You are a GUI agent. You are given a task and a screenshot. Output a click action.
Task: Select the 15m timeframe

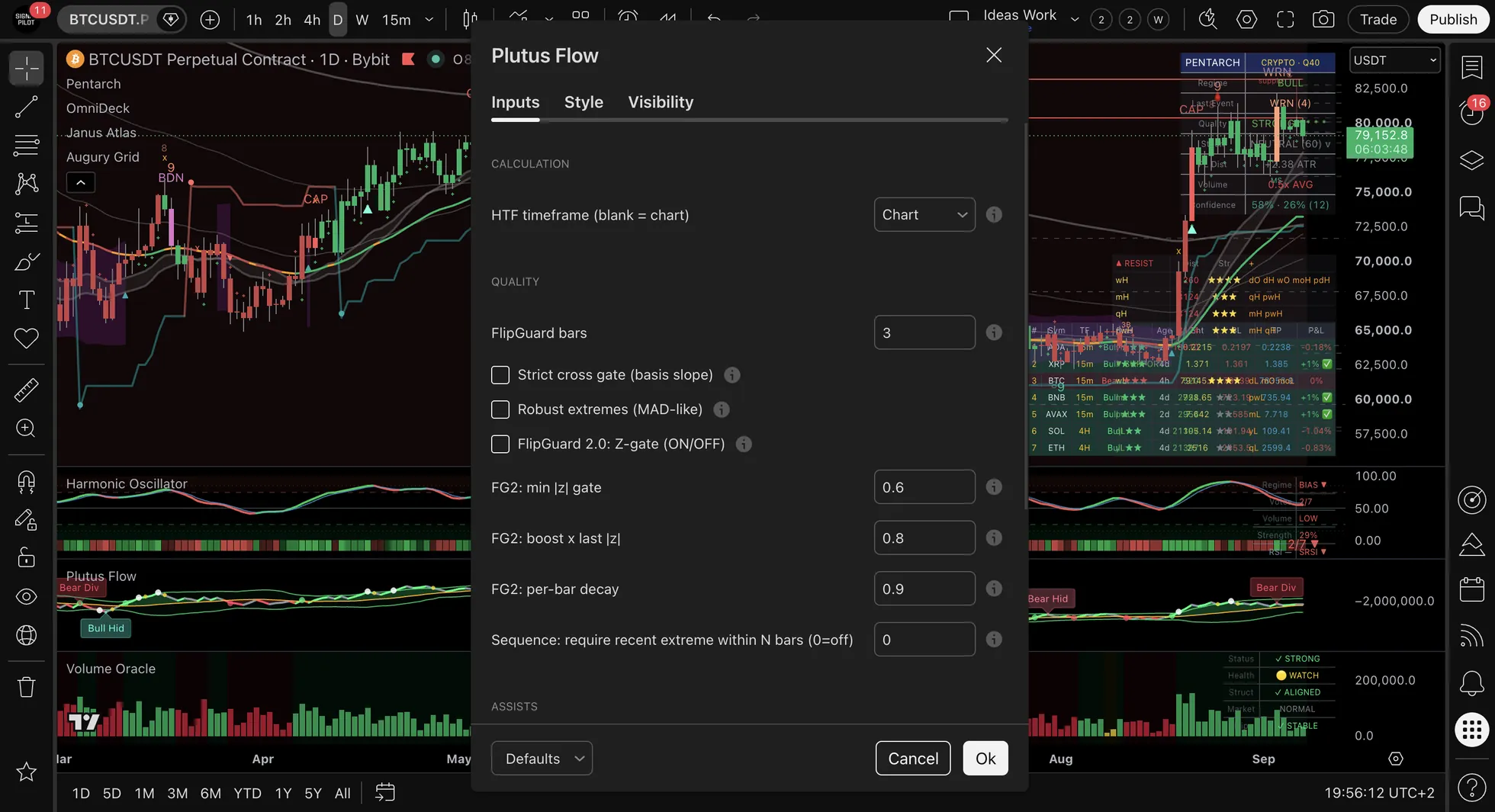[397, 20]
